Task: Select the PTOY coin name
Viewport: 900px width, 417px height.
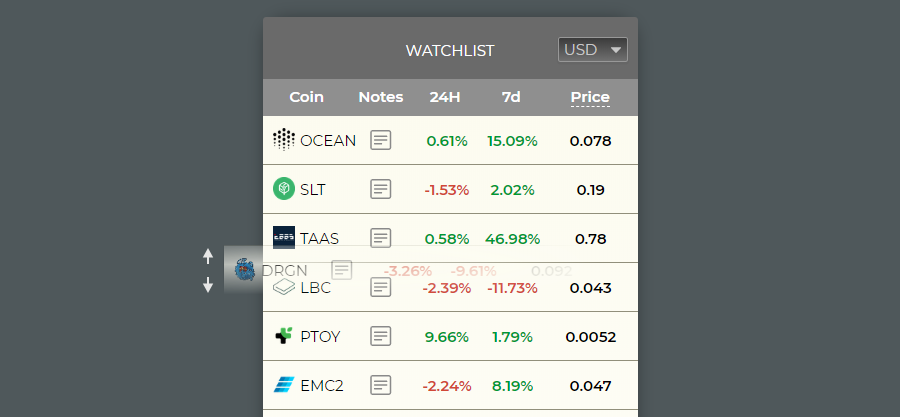Action: point(320,337)
